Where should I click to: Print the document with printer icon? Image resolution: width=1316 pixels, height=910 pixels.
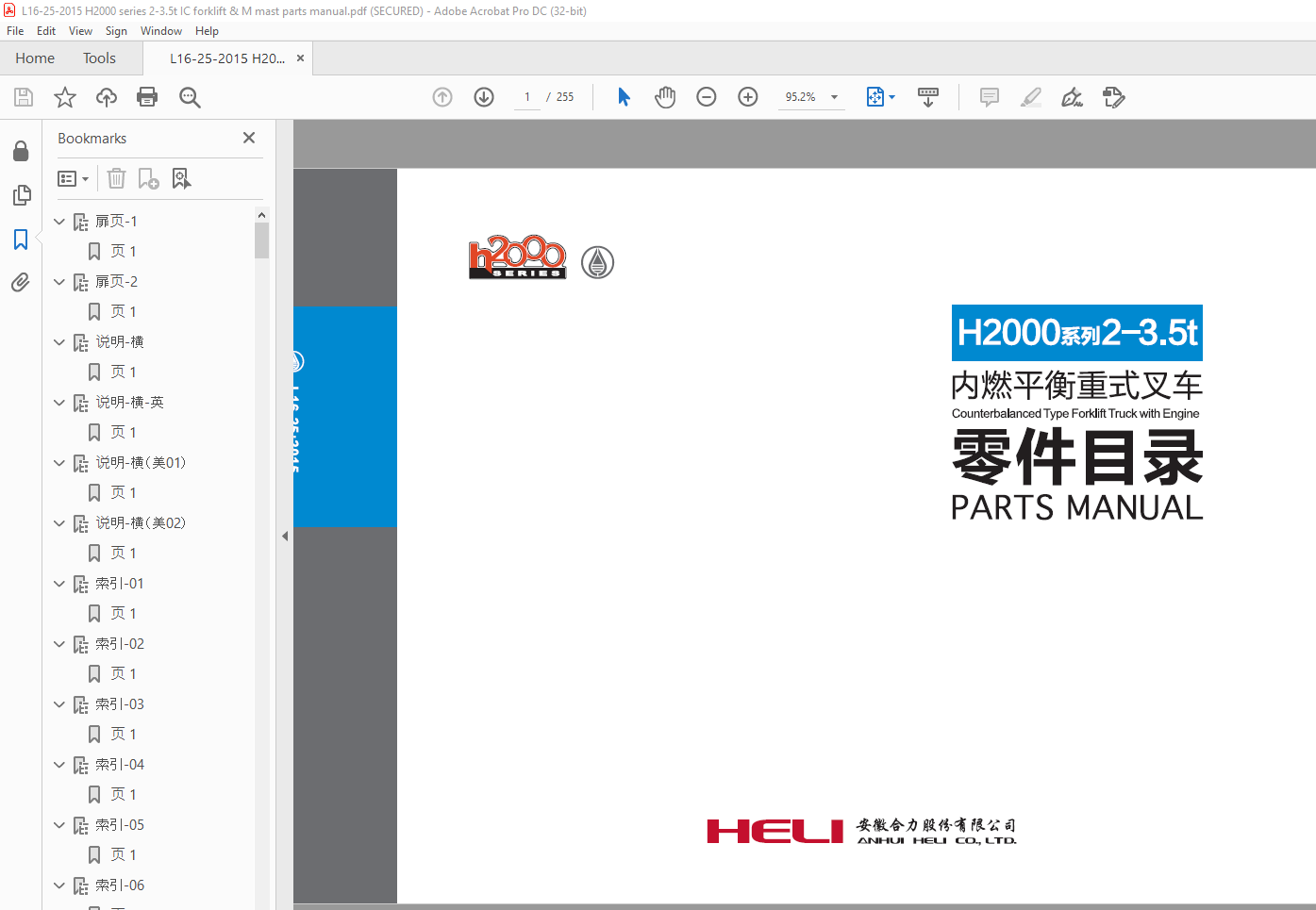click(x=147, y=97)
